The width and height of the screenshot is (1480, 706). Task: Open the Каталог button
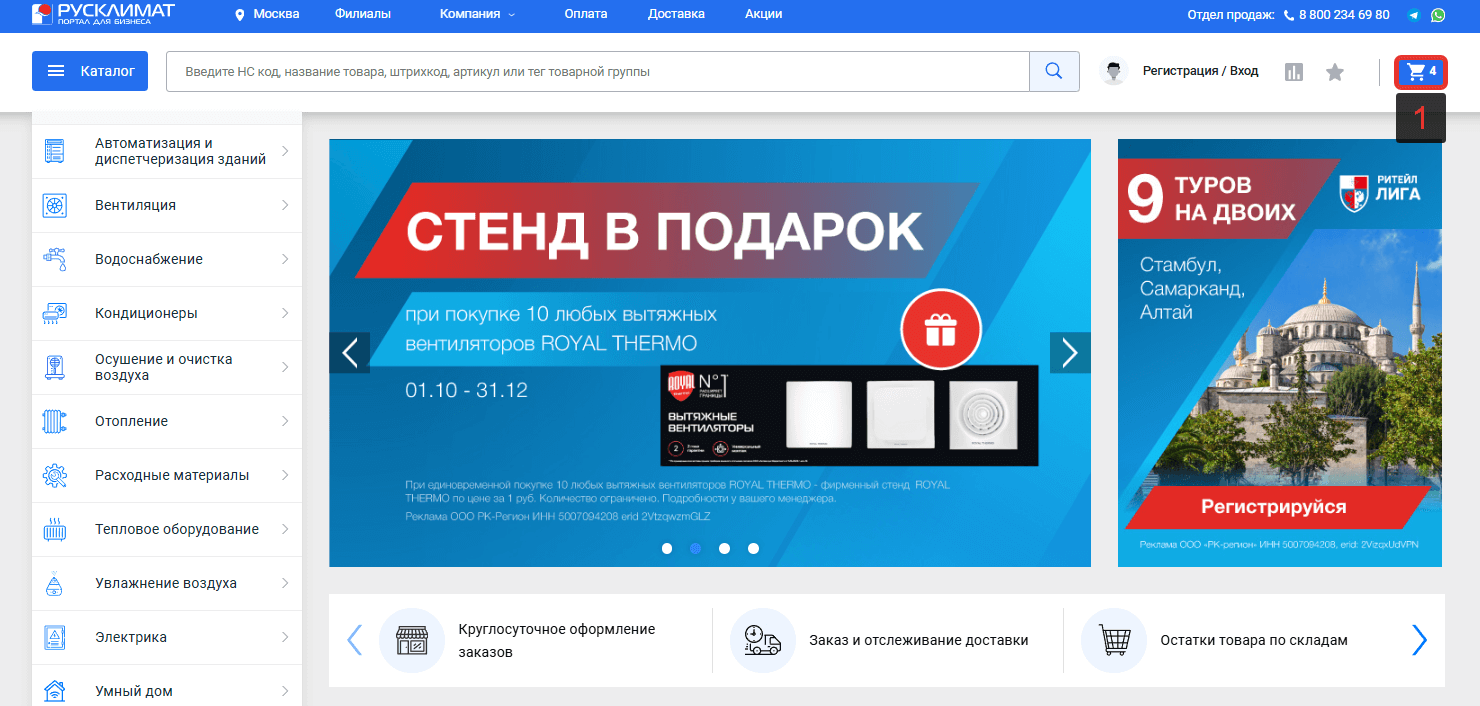click(90, 71)
